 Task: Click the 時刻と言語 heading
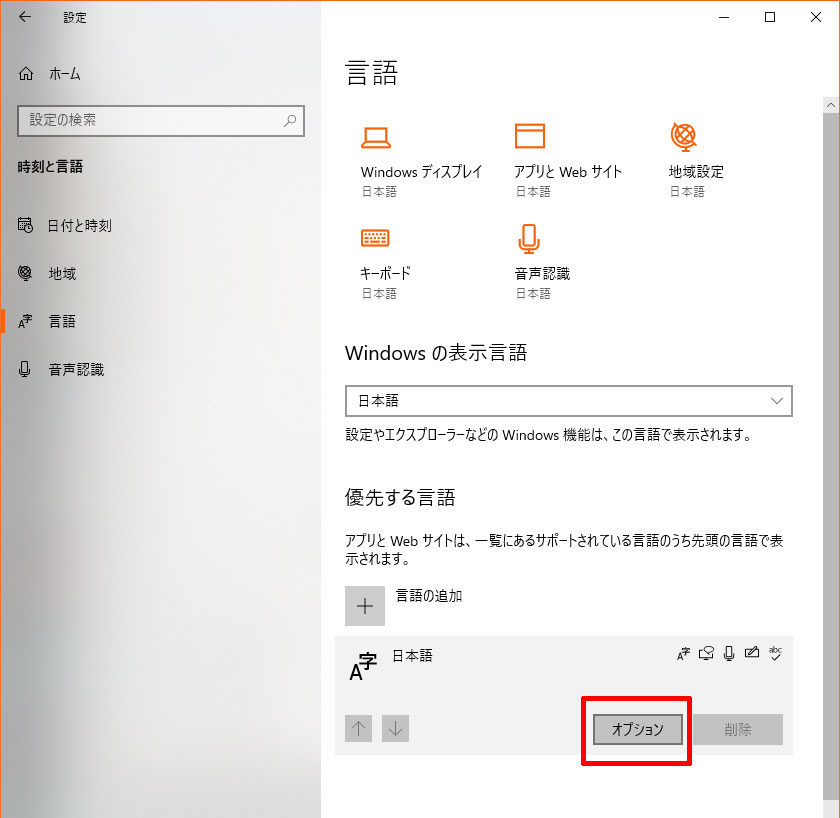coord(50,167)
